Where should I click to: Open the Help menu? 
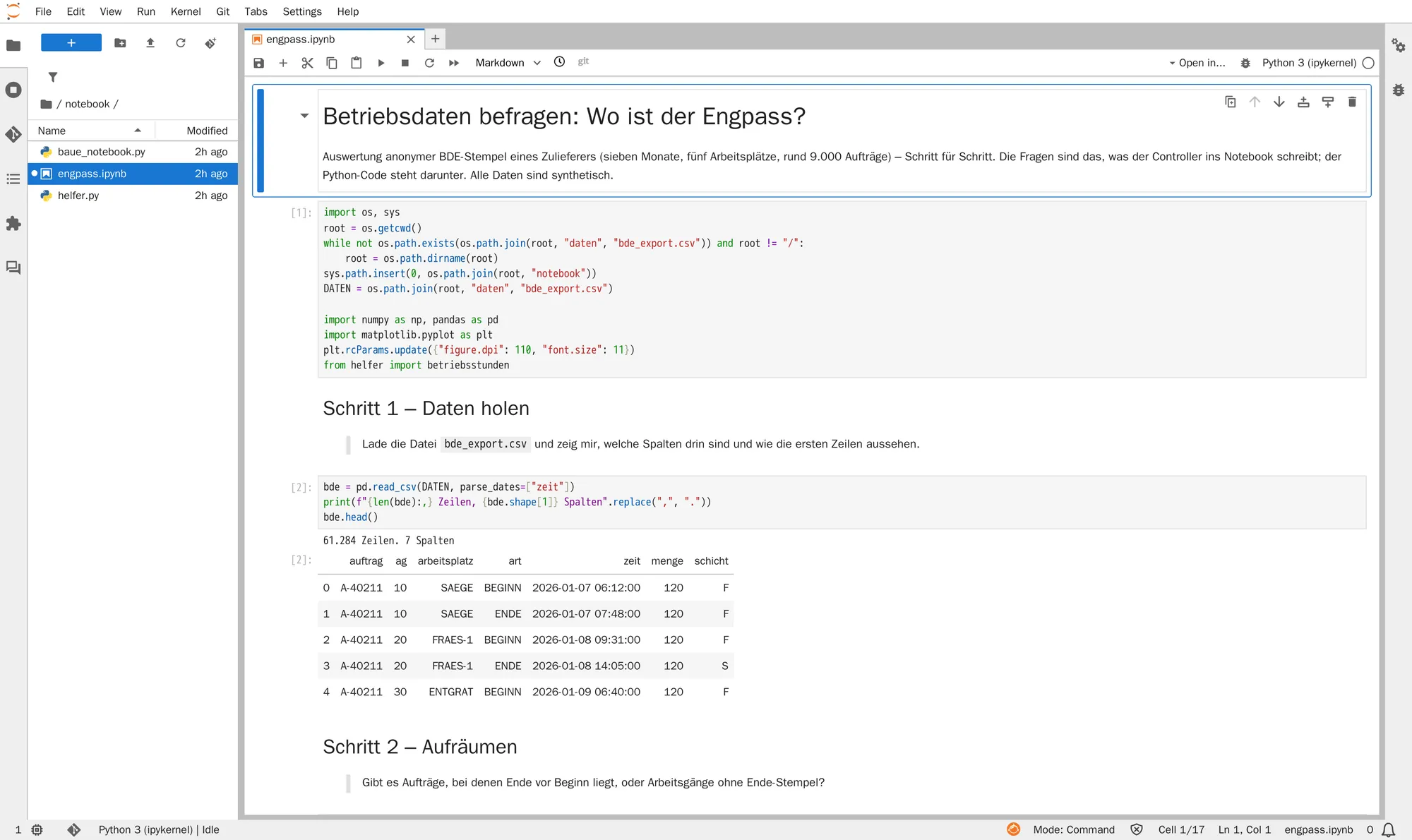click(348, 11)
